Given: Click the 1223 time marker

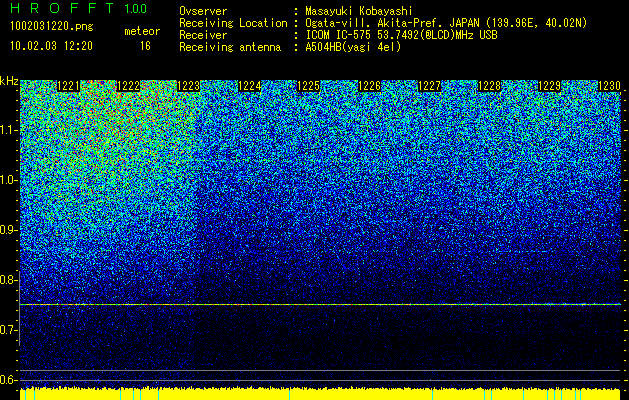Looking at the screenshot, I should click(189, 86).
